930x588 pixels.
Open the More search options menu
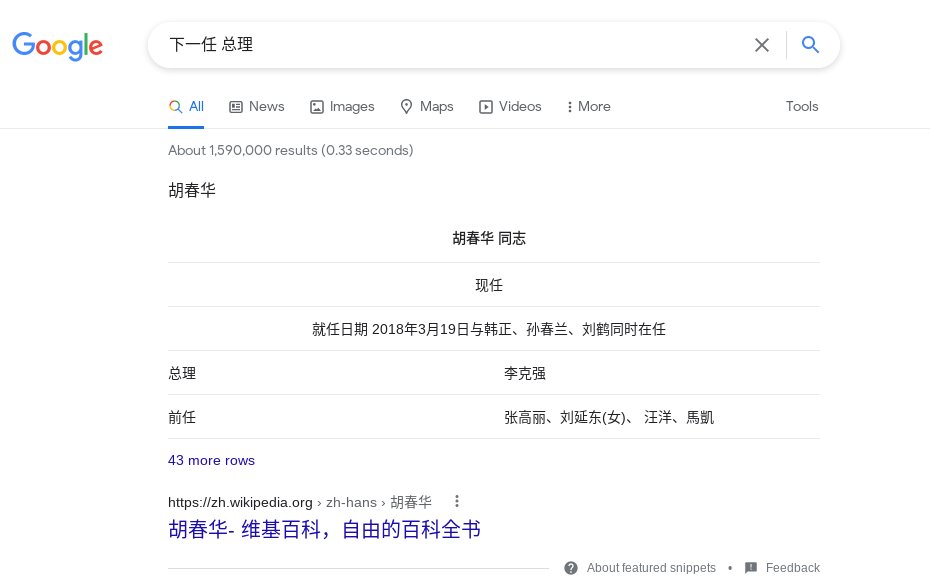point(588,106)
